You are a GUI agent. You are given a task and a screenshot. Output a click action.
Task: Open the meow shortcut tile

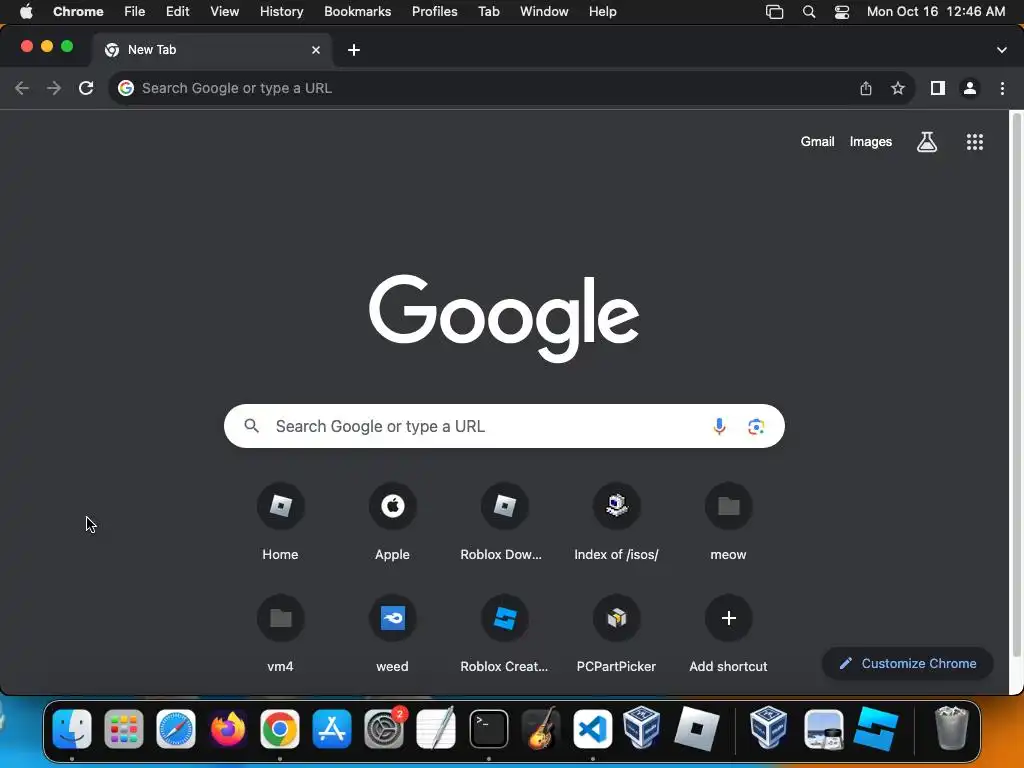(x=728, y=522)
